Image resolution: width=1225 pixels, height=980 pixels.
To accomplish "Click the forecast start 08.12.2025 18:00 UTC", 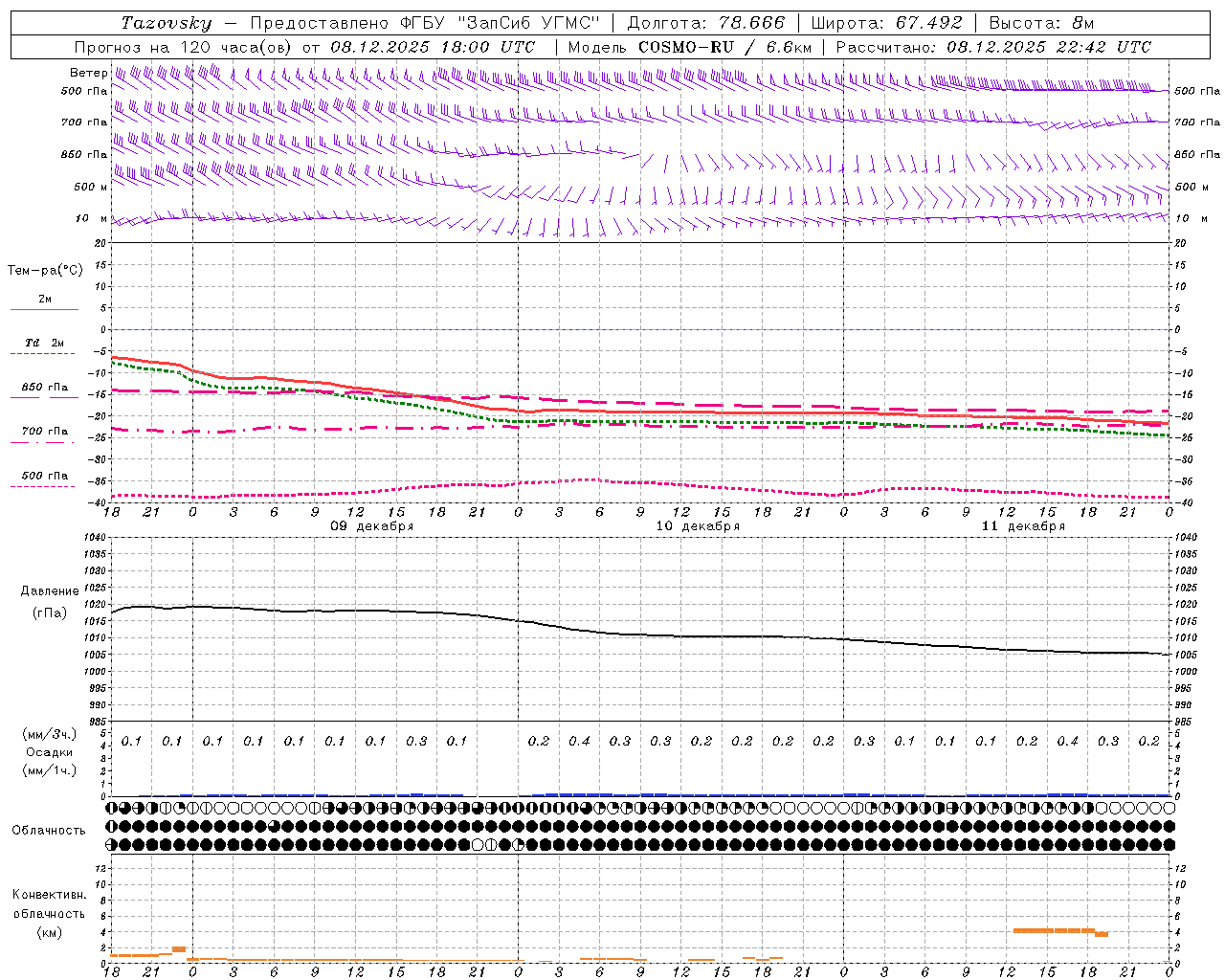I will pyautogui.click(x=434, y=47).
